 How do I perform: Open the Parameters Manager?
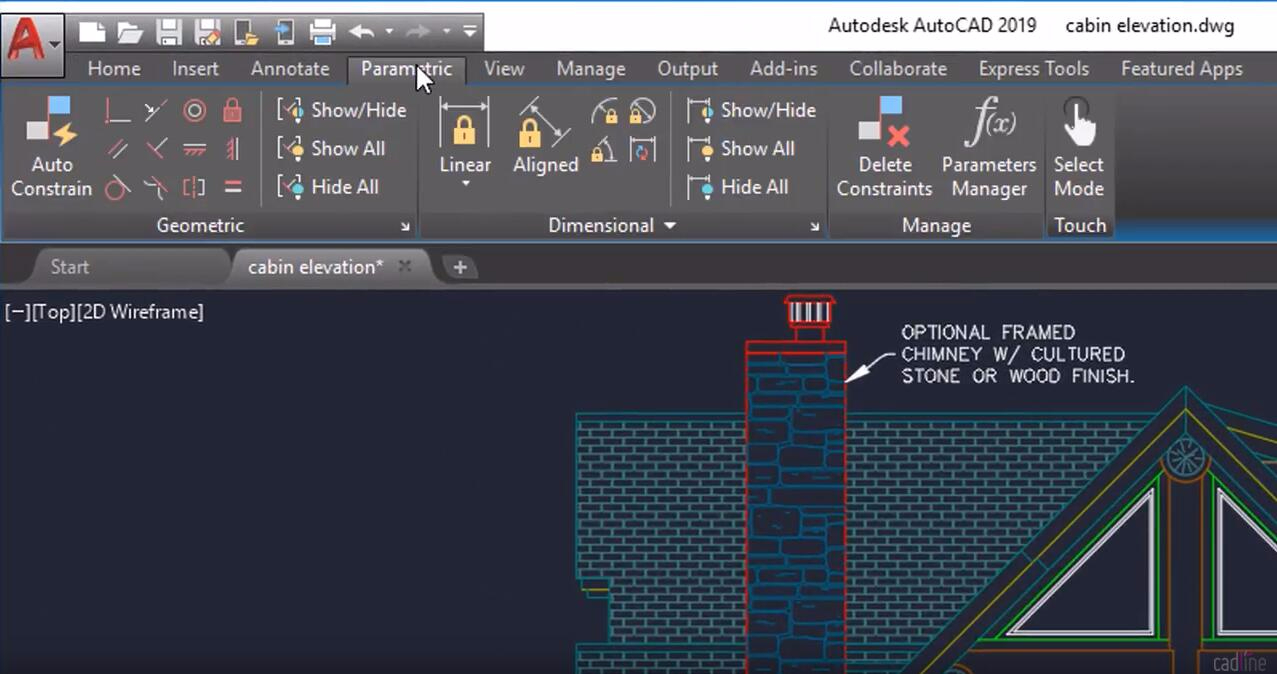[988, 150]
